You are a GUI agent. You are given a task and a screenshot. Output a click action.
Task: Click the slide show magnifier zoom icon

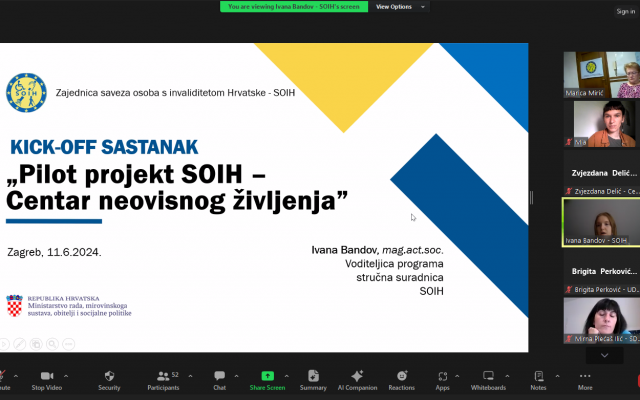[52, 344]
